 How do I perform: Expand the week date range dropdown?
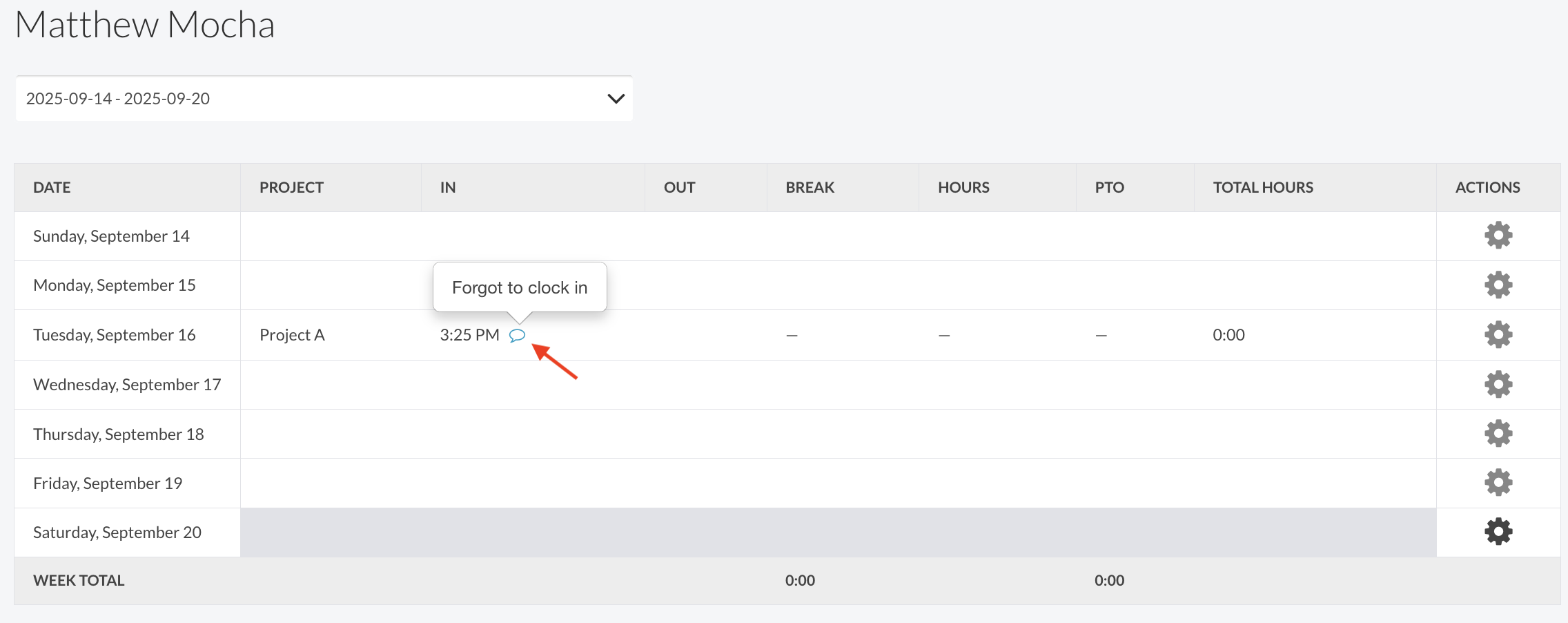point(323,99)
